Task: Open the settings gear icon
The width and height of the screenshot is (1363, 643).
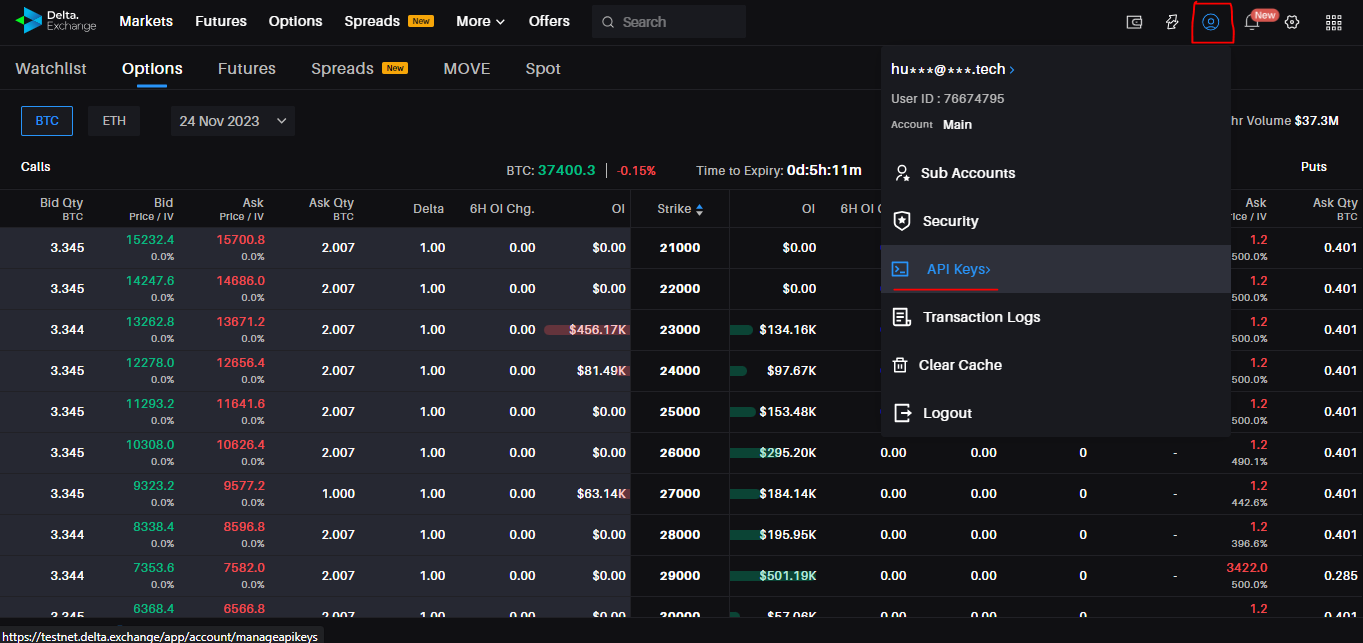Action: point(1292,22)
